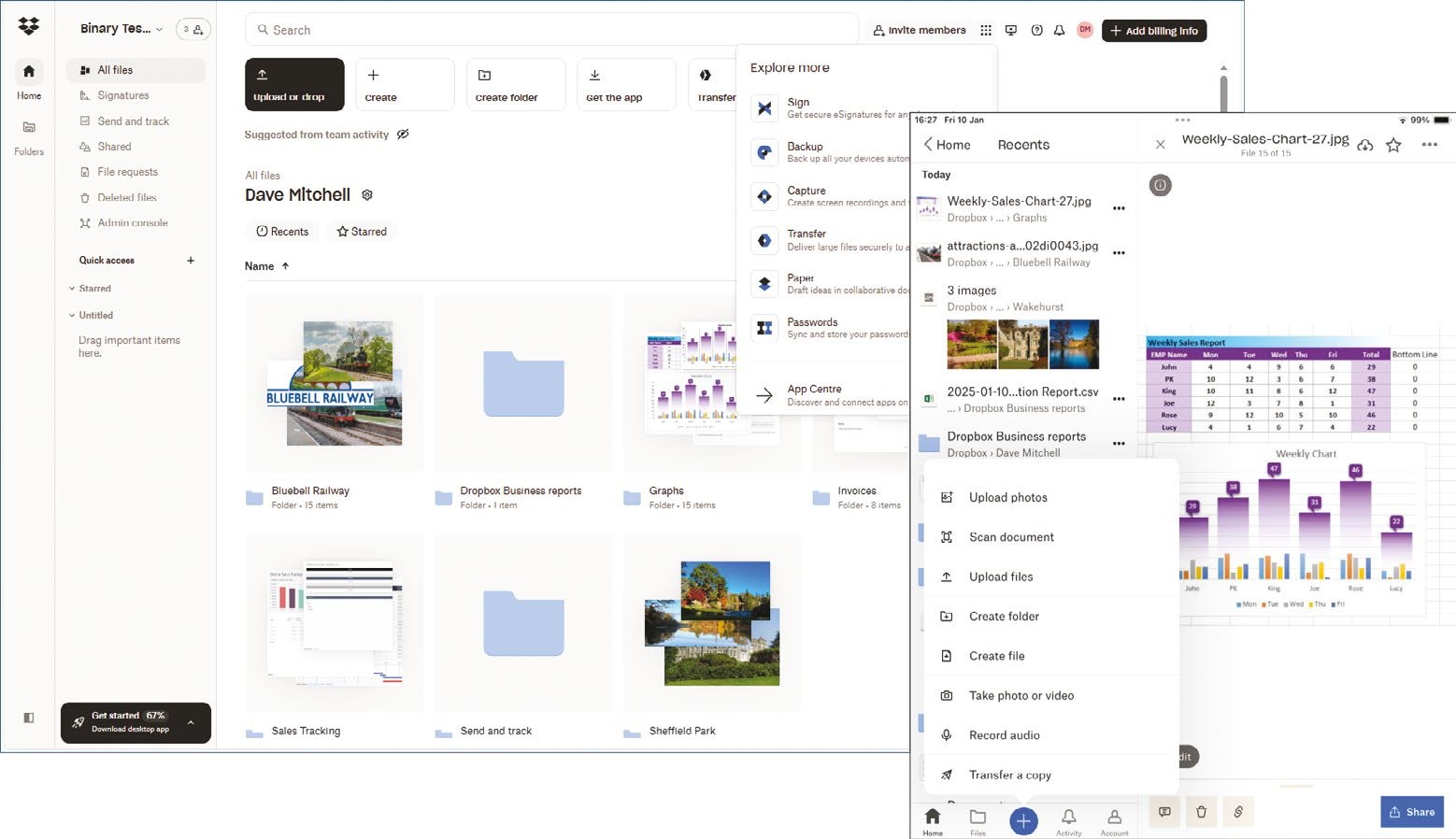Viewport: 1456px width, 839px height.
Task: Make Weekly-Sales-Chart-27.jpg available offline icon
Action: pyautogui.click(x=1365, y=145)
